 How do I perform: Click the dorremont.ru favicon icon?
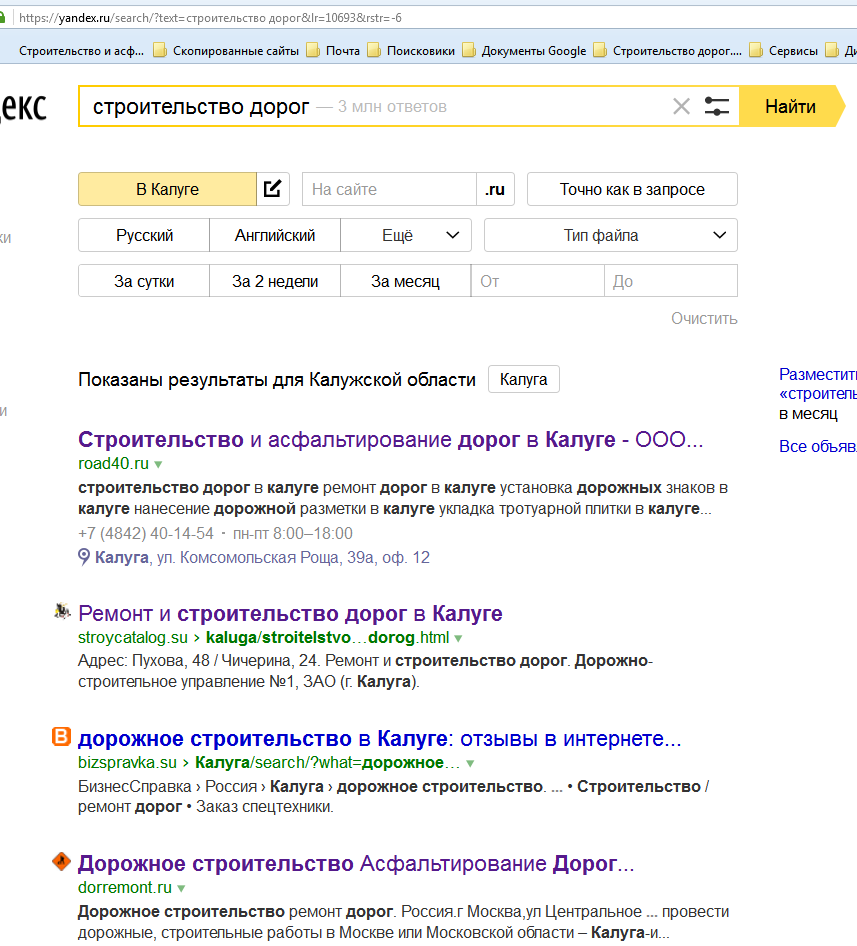(x=61, y=862)
